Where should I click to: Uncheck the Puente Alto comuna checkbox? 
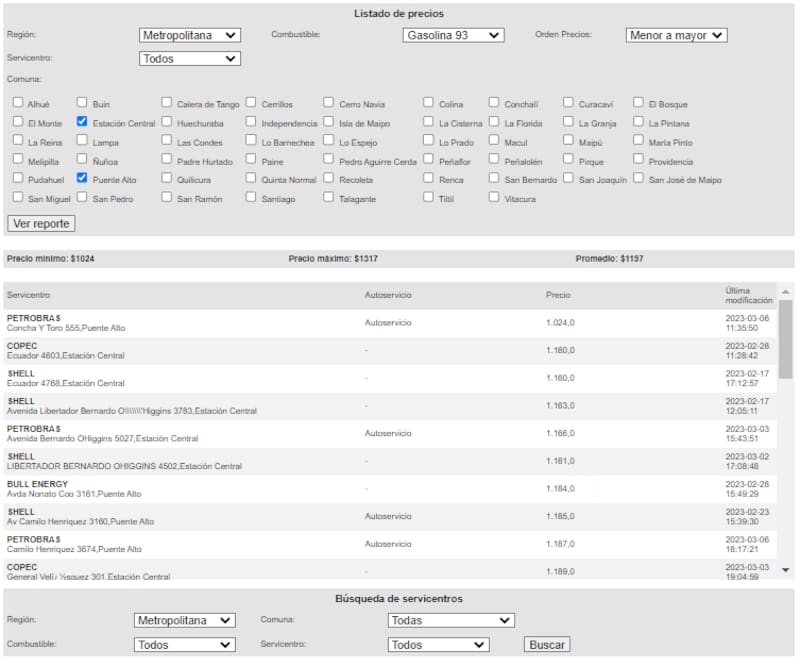pyautogui.click(x=83, y=179)
